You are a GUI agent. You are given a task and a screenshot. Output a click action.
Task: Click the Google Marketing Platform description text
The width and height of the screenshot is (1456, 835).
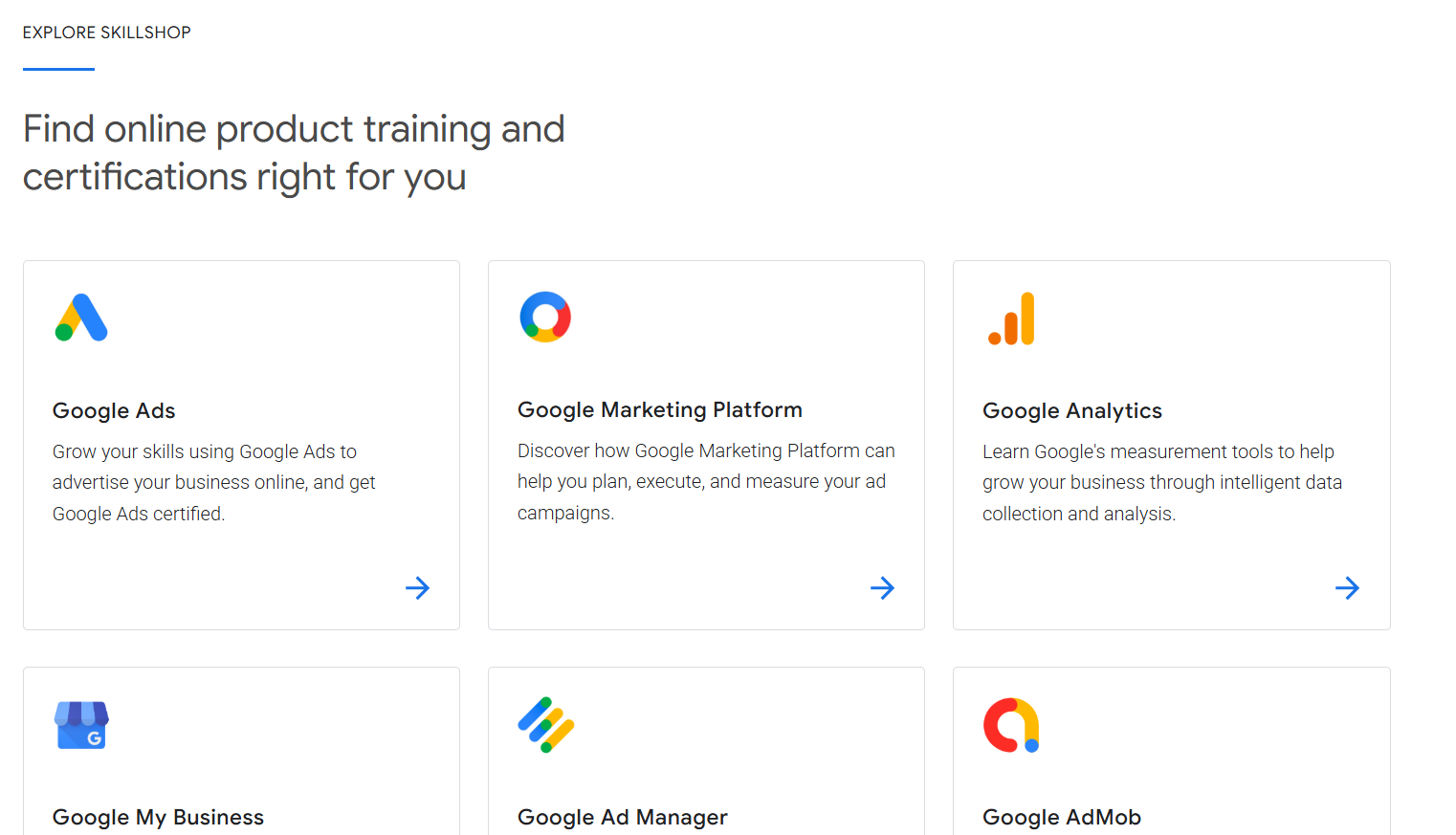pyautogui.click(x=705, y=481)
